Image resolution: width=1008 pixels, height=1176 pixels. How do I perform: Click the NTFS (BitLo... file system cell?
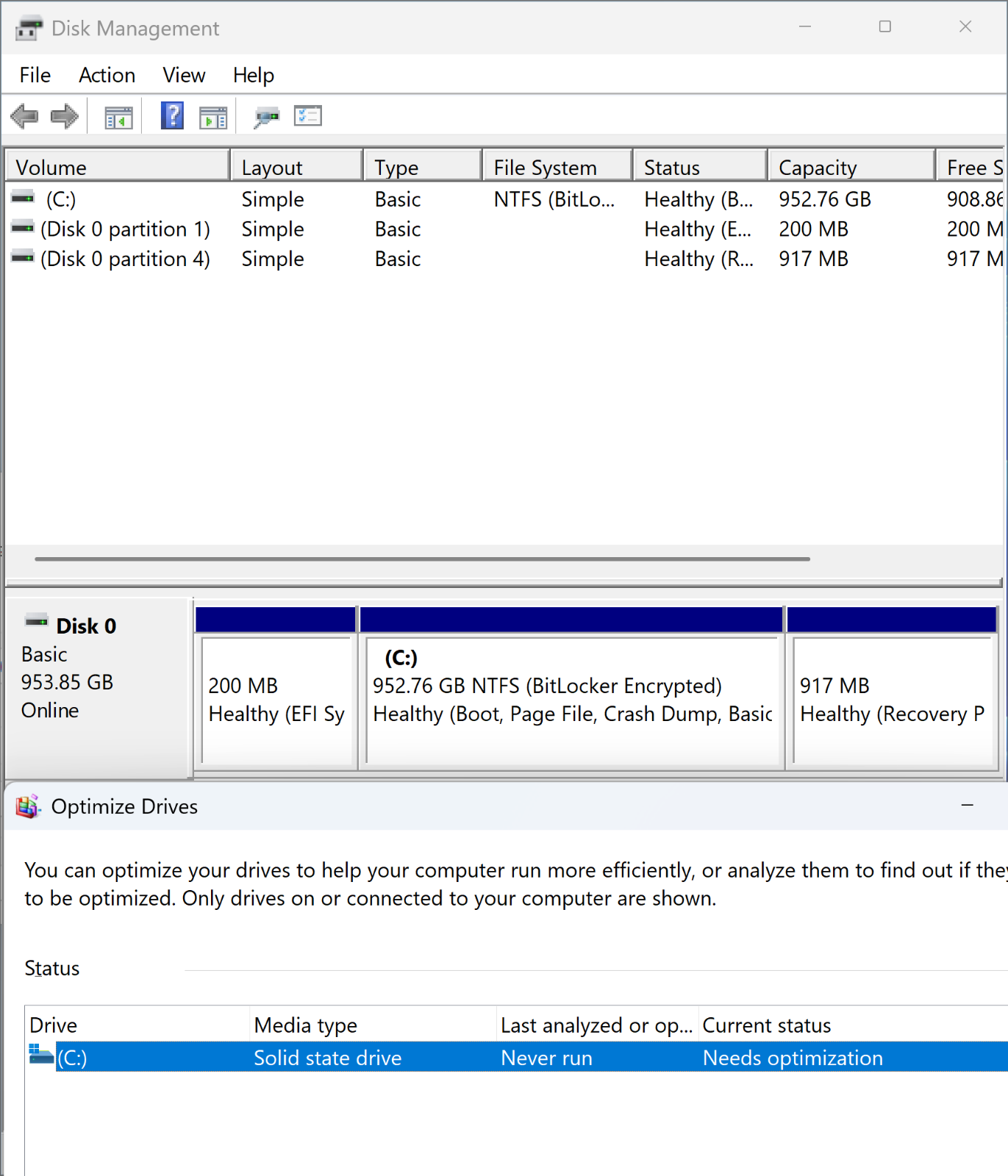(554, 199)
